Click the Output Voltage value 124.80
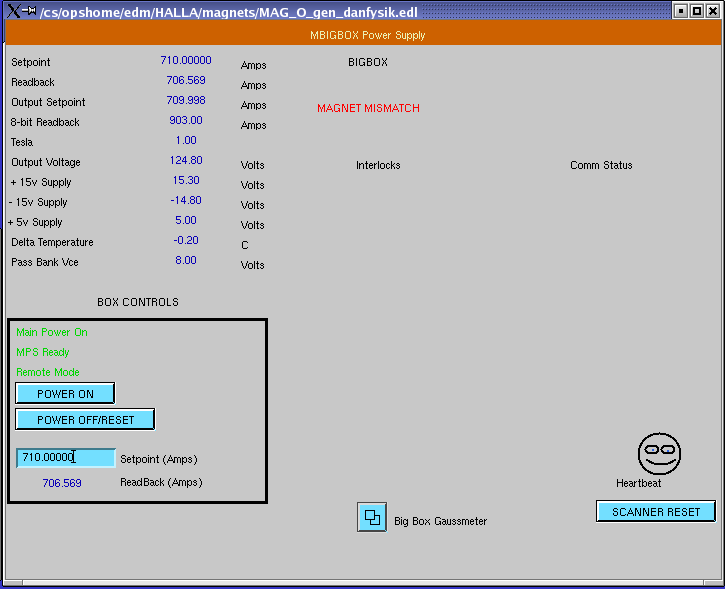Viewport: 725px width, 589px height. pyautogui.click(x=186, y=160)
